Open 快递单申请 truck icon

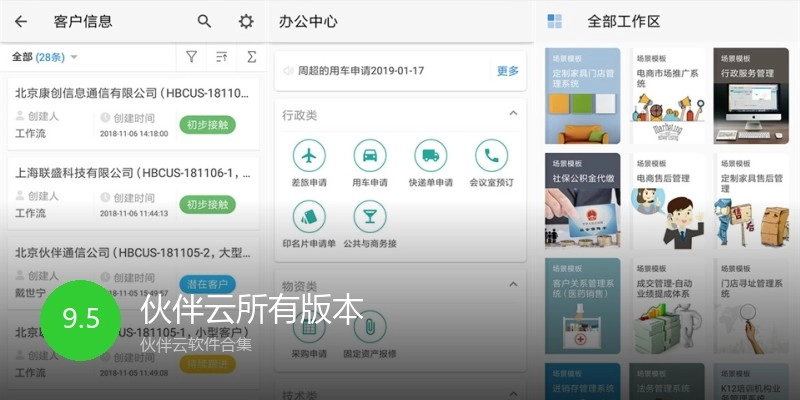pyautogui.click(x=431, y=156)
